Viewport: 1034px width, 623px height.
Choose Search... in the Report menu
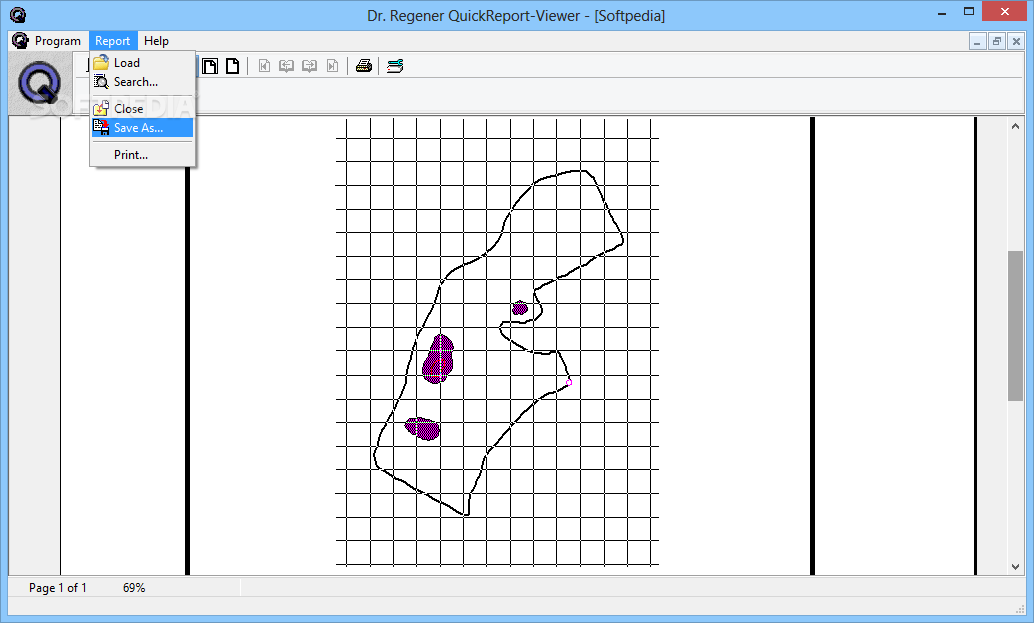click(142, 82)
